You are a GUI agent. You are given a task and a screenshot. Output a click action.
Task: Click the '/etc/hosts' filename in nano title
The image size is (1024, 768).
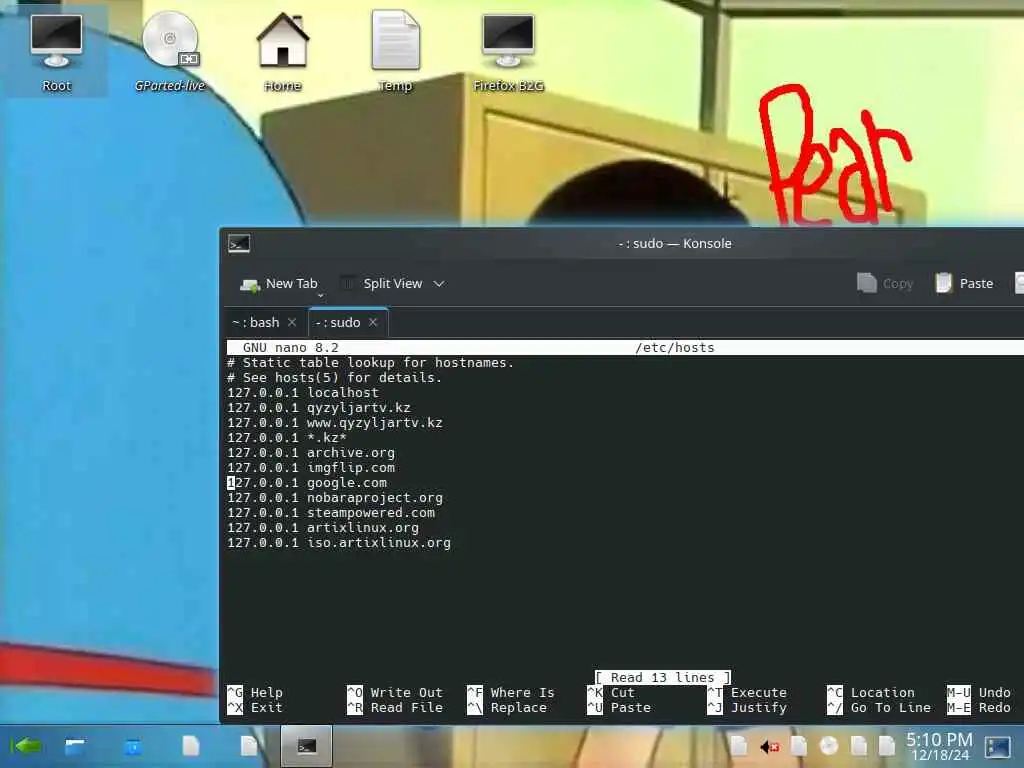675,347
